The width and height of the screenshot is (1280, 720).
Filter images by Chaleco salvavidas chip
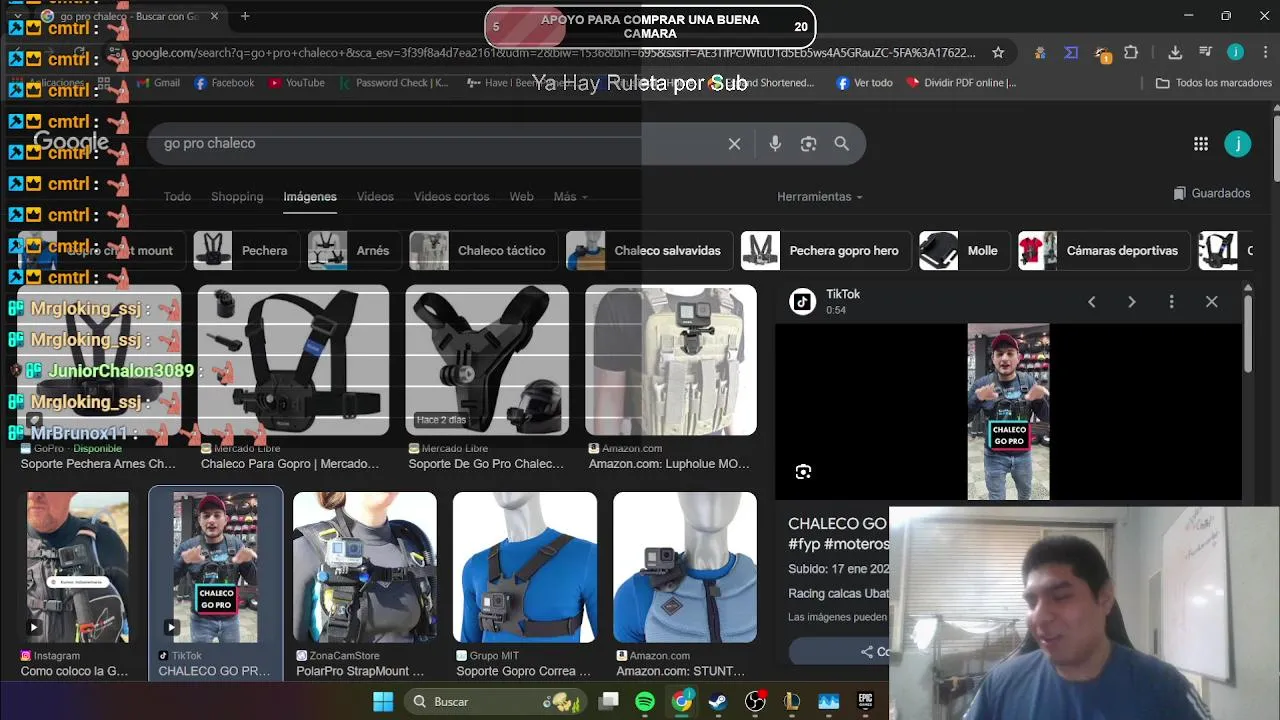pyautogui.click(x=648, y=251)
